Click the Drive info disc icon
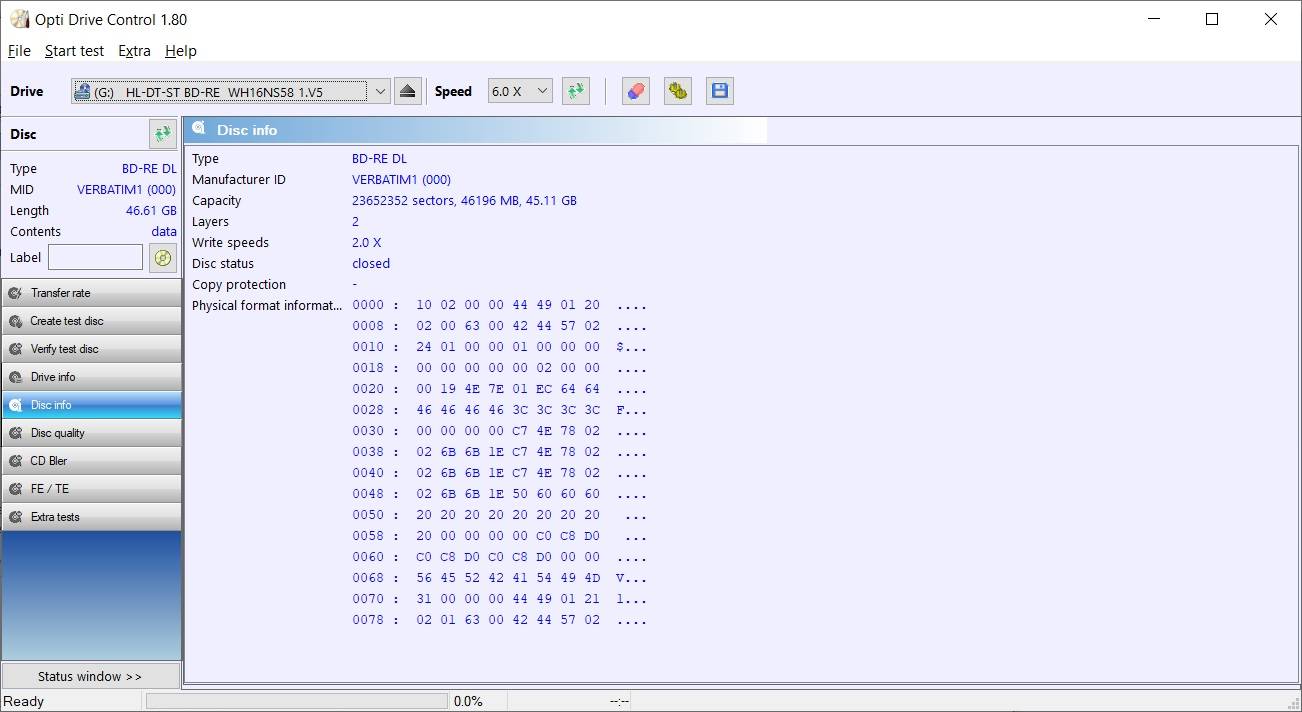1302x712 pixels. click(x=15, y=377)
